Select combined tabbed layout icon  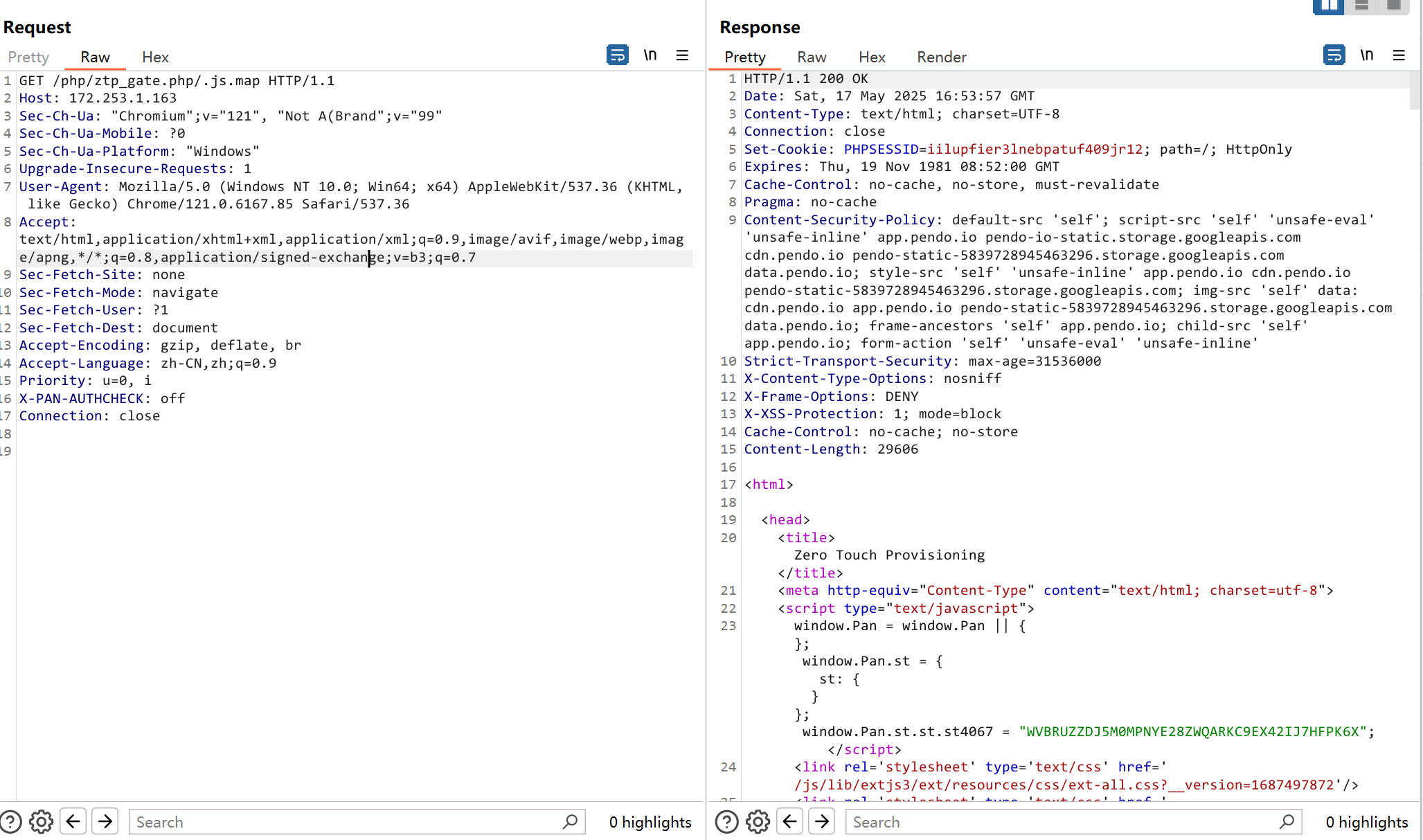coord(1393,6)
